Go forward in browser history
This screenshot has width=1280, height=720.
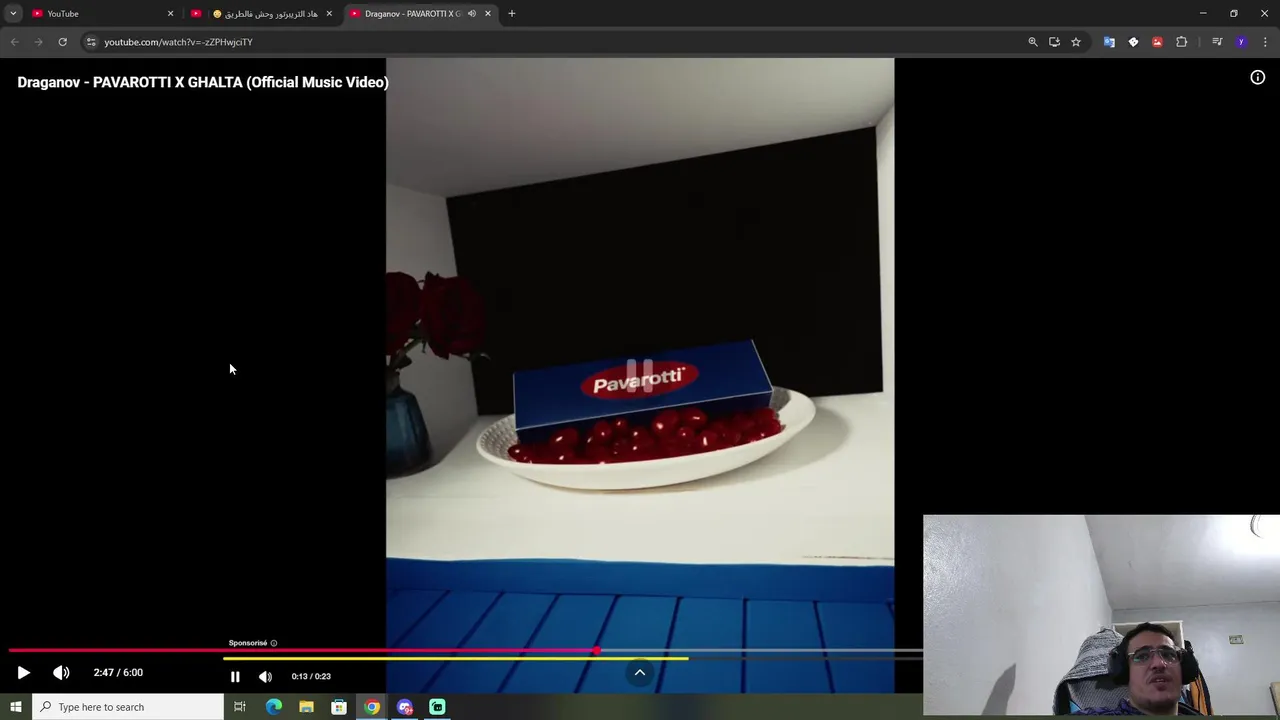38,42
